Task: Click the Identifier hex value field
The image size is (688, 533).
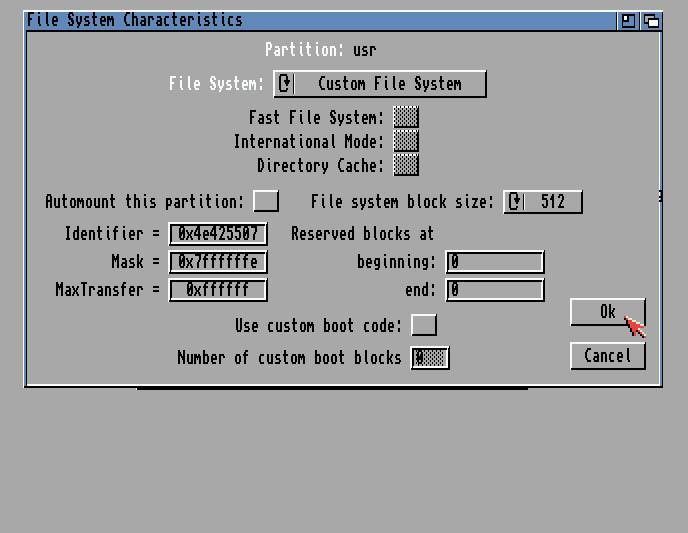Action: (x=218, y=234)
